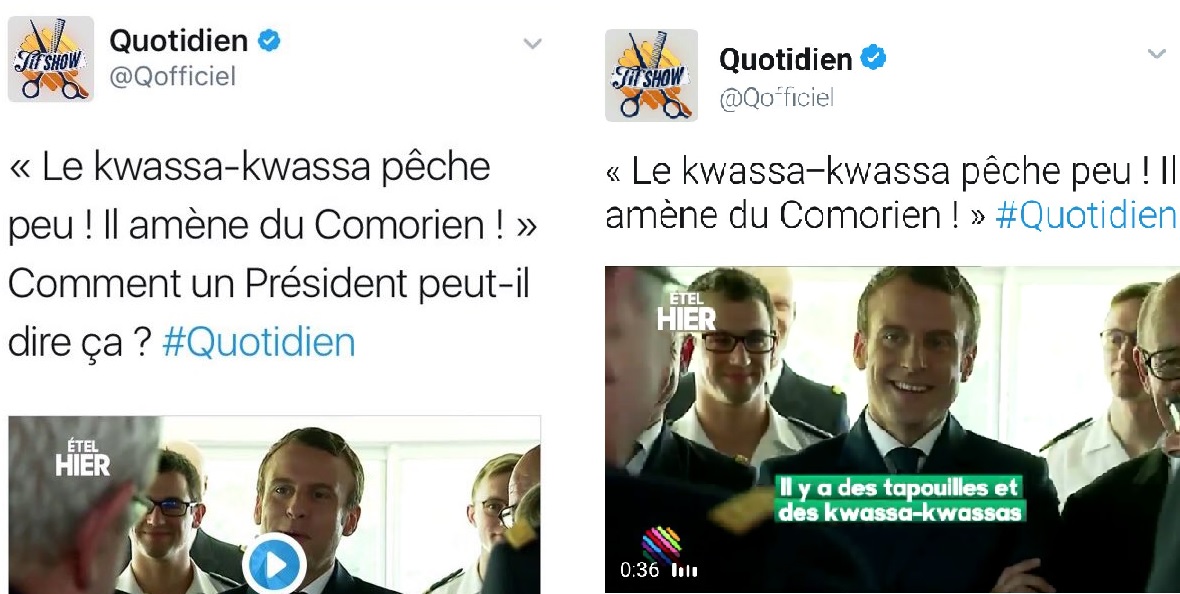The width and height of the screenshot is (1180, 594).
Task: Click ÉTEL HIER label in right video
Action: pos(686,312)
